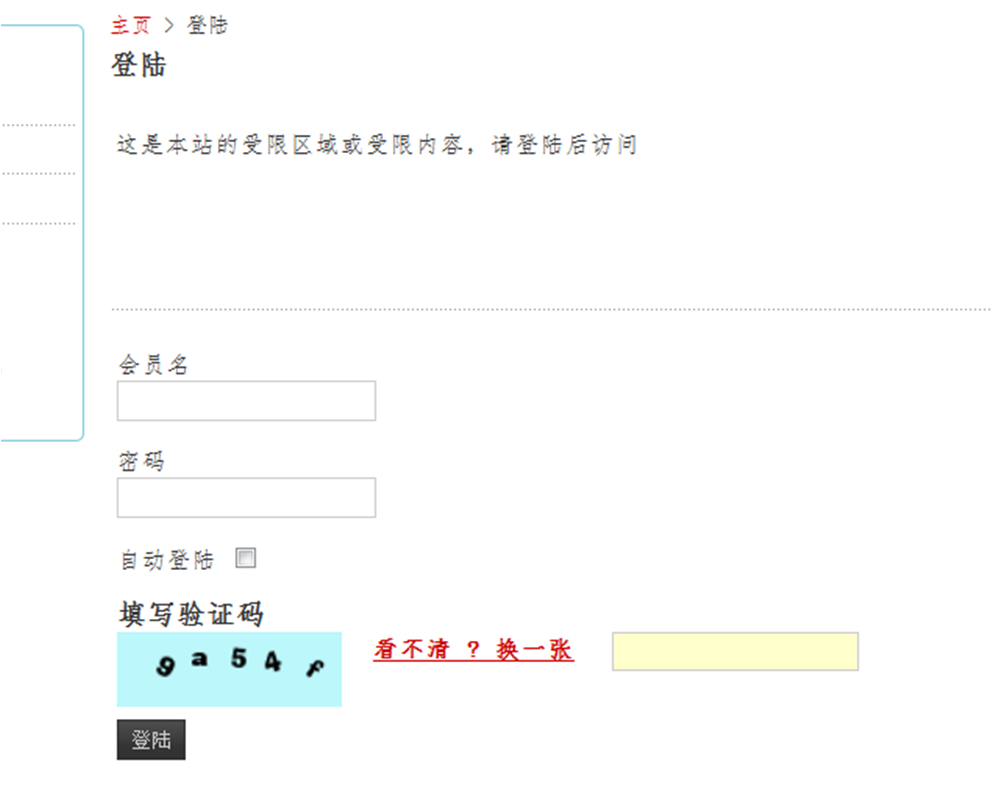Focus the 会员名 username input field

tap(246, 401)
